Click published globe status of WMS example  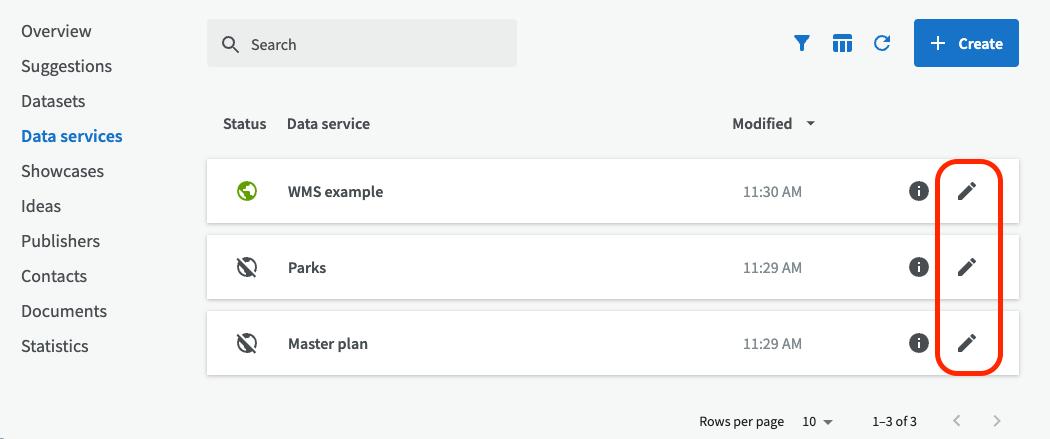(247, 191)
